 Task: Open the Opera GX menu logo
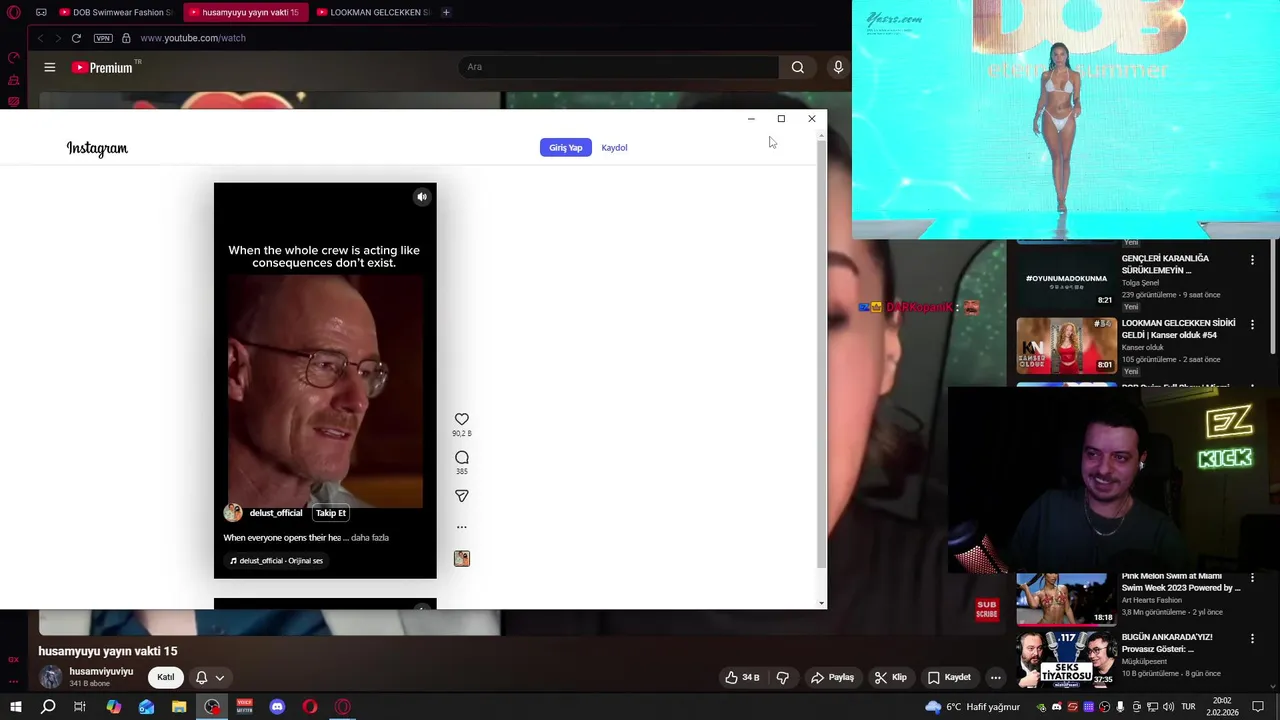14,12
